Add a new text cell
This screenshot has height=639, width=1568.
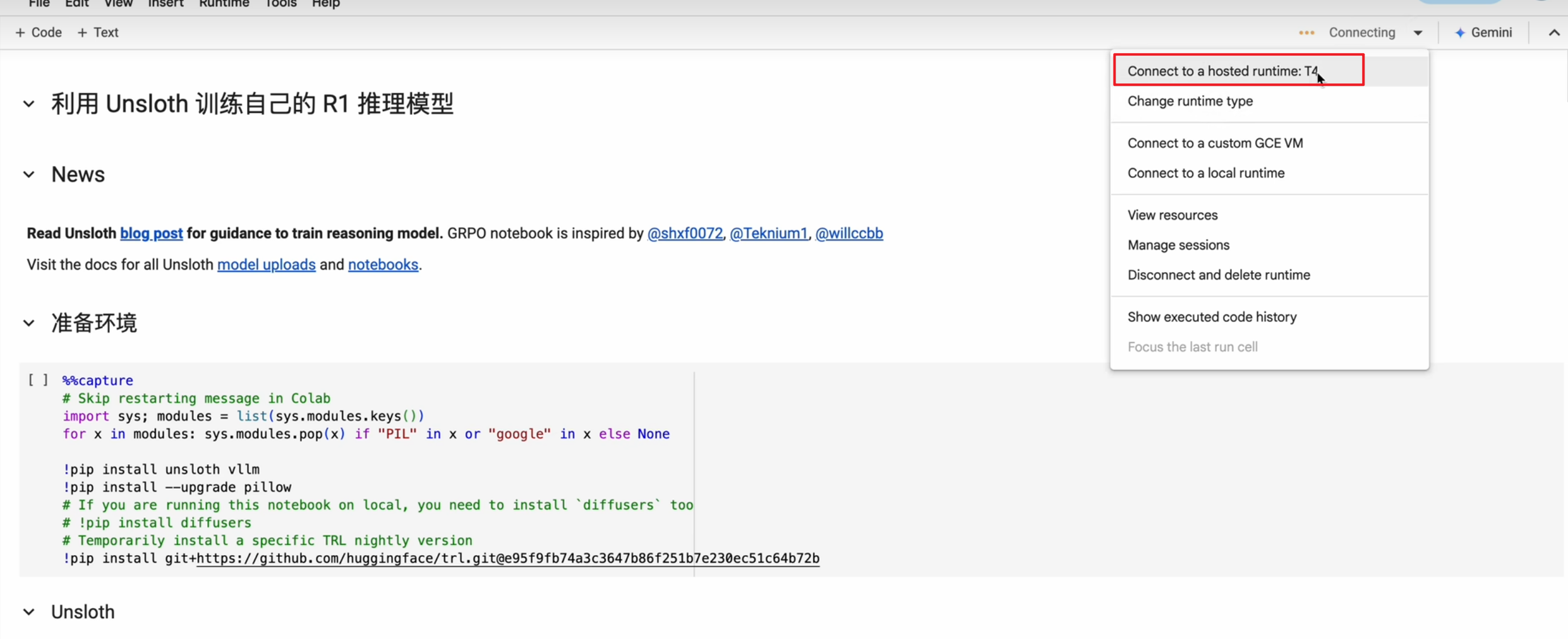click(98, 32)
